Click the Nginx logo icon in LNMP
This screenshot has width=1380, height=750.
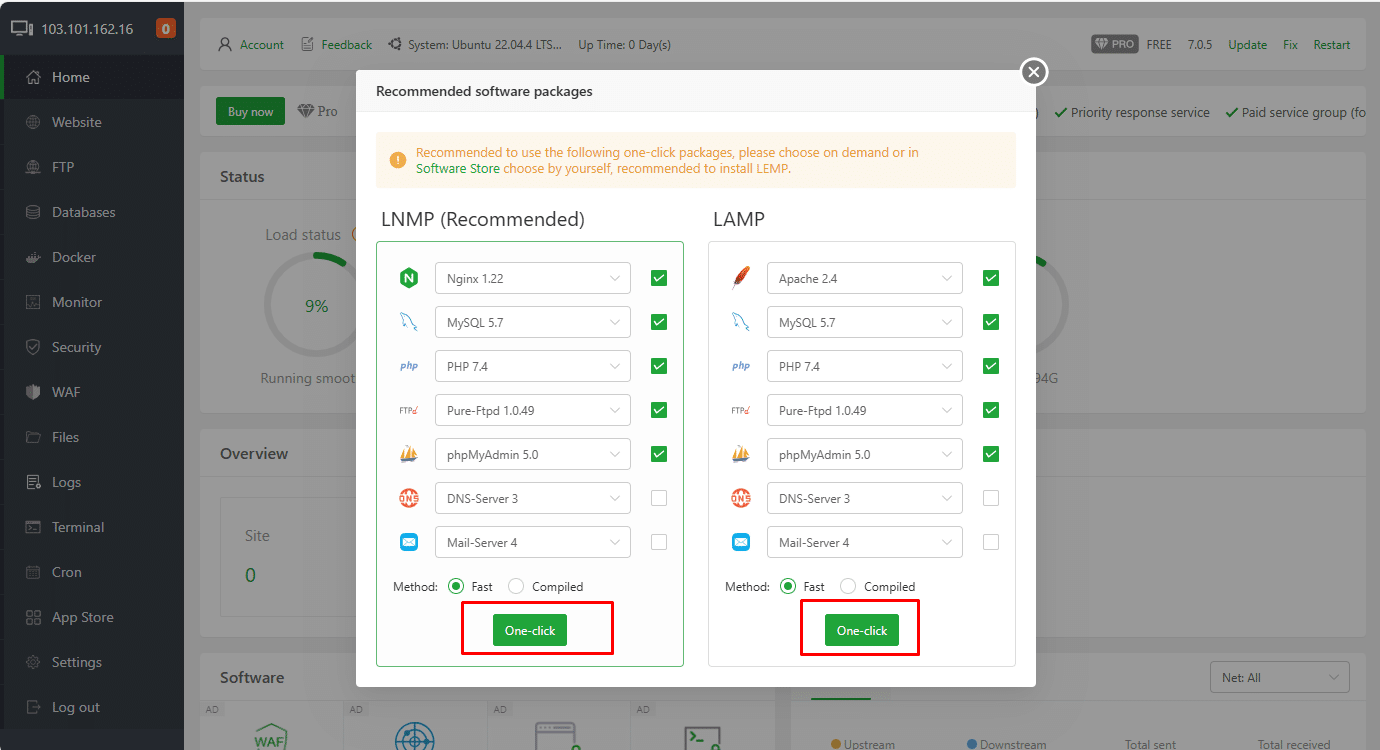pyautogui.click(x=409, y=278)
